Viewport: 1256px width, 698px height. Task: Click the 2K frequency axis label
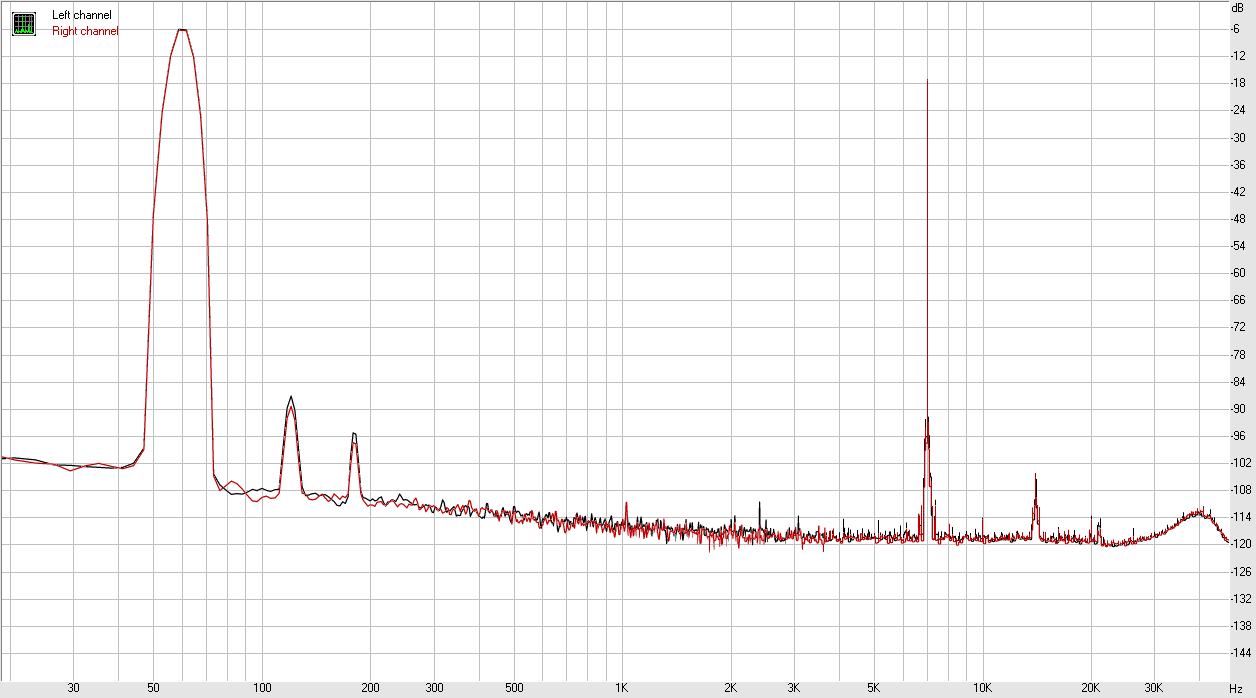730,688
